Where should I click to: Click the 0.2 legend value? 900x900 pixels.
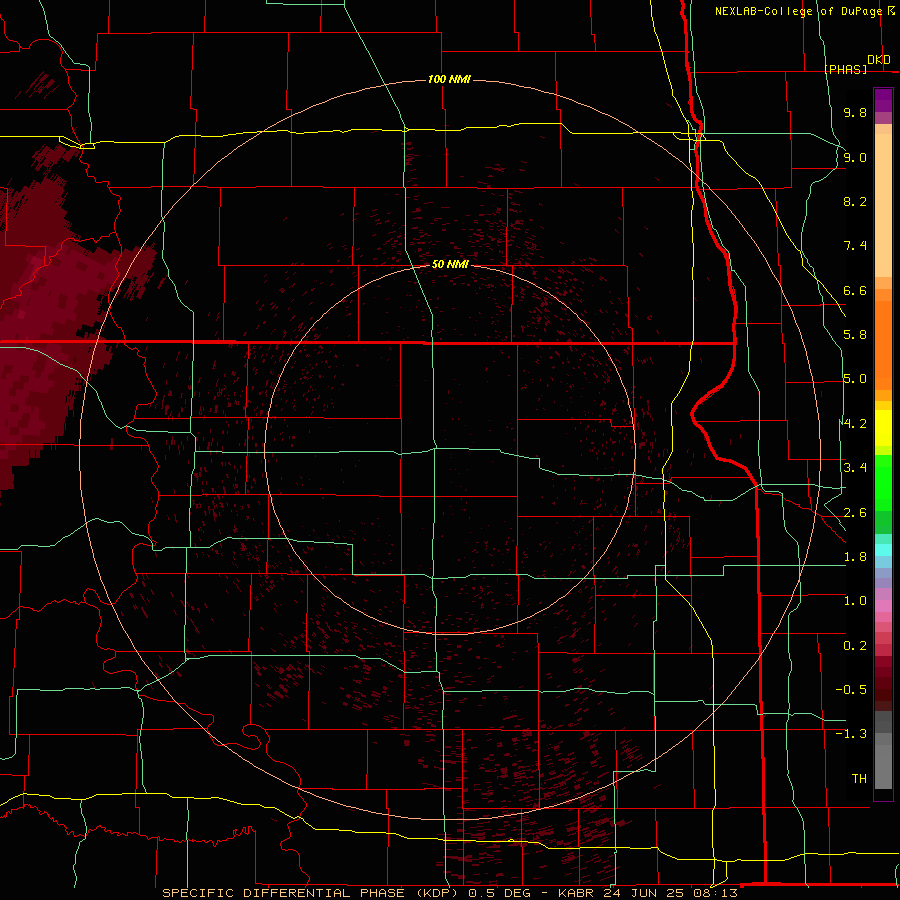(x=855, y=646)
